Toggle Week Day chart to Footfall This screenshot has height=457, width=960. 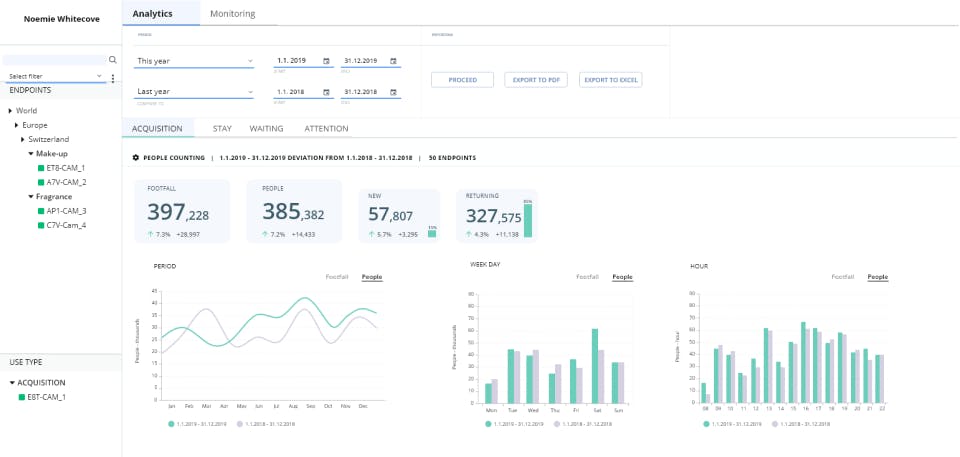pyautogui.click(x=589, y=277)
